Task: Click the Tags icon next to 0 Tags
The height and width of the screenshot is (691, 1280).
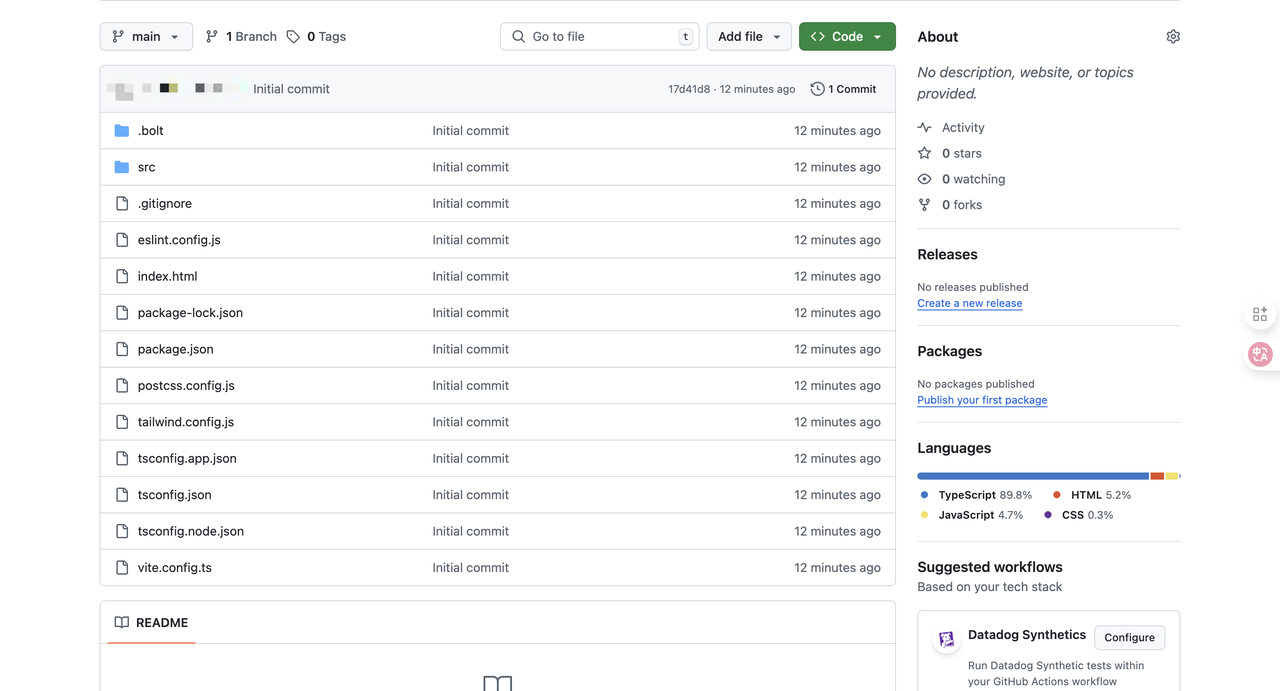Action: tap(293, 37)
